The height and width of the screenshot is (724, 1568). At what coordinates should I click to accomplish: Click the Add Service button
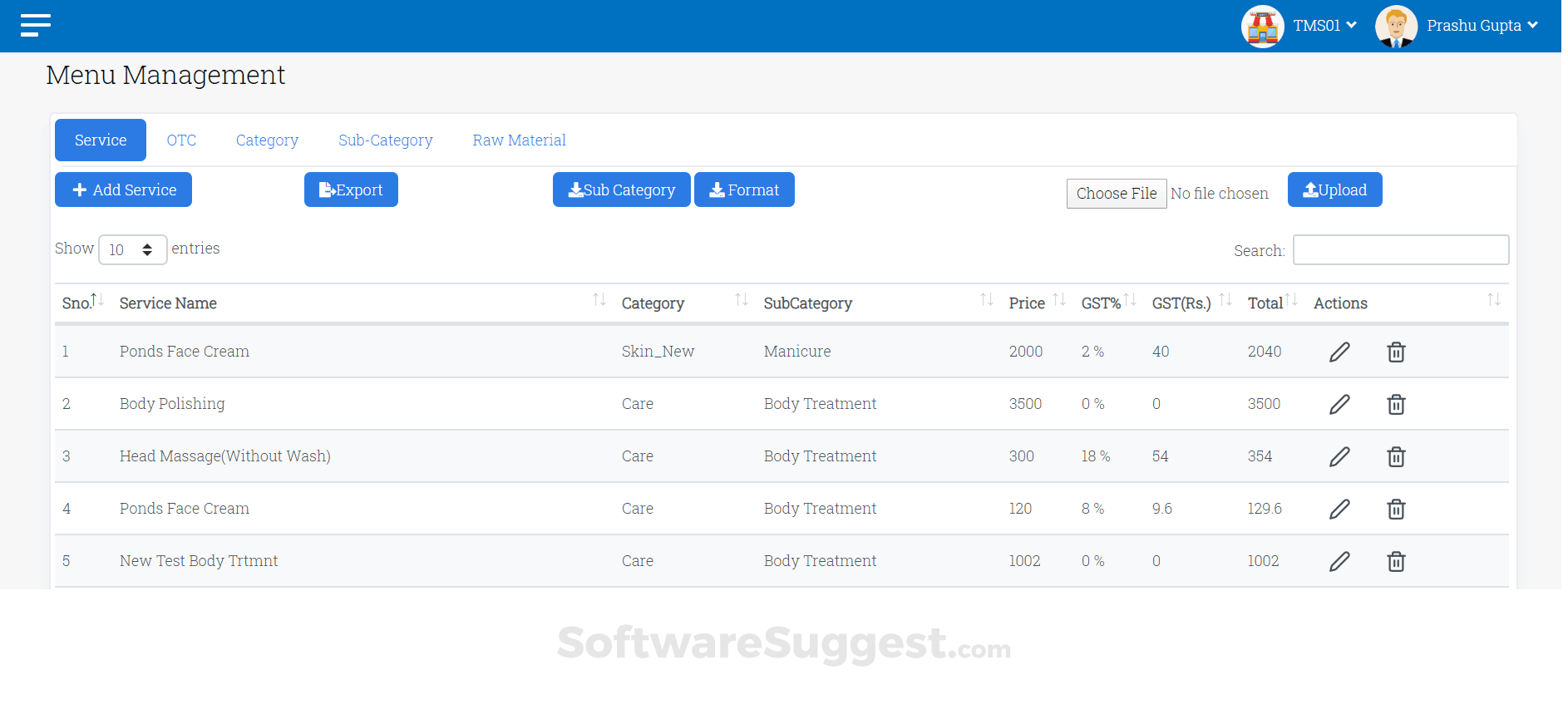(x=123, y=190)
